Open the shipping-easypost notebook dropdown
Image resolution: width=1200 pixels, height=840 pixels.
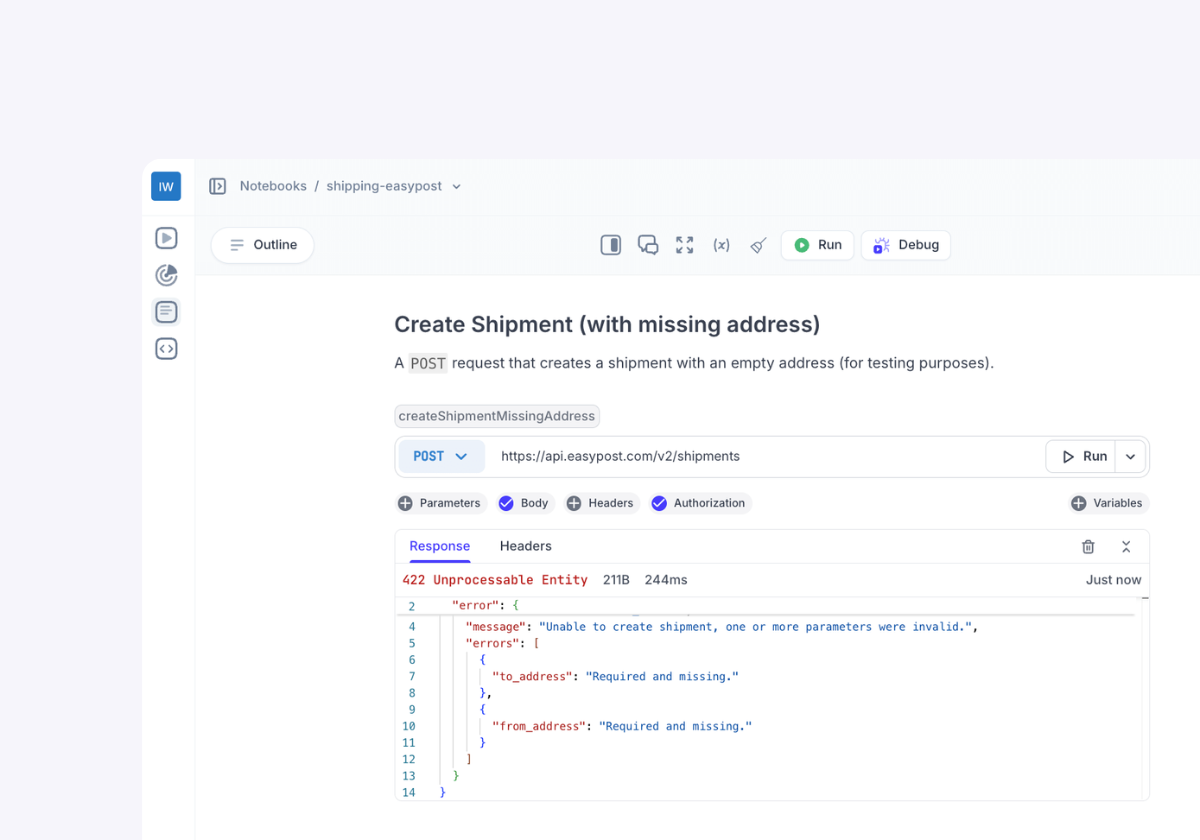(x=456, y=187)
